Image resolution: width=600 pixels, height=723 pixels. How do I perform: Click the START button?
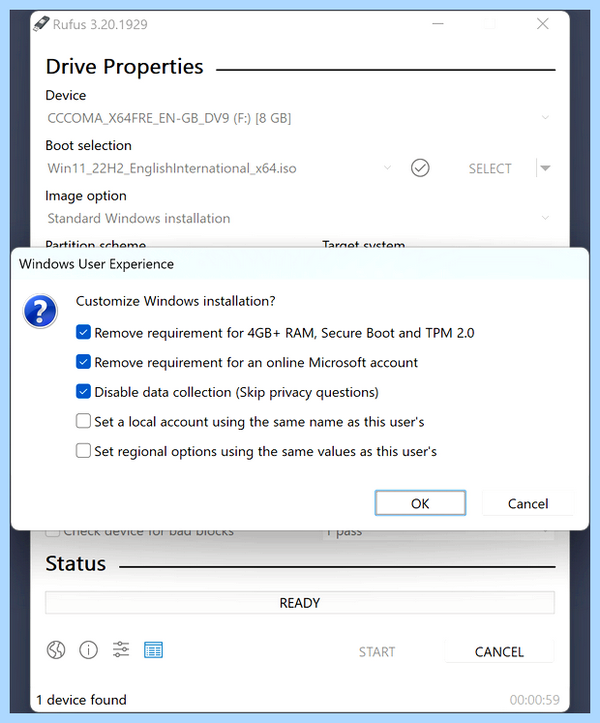377,652
